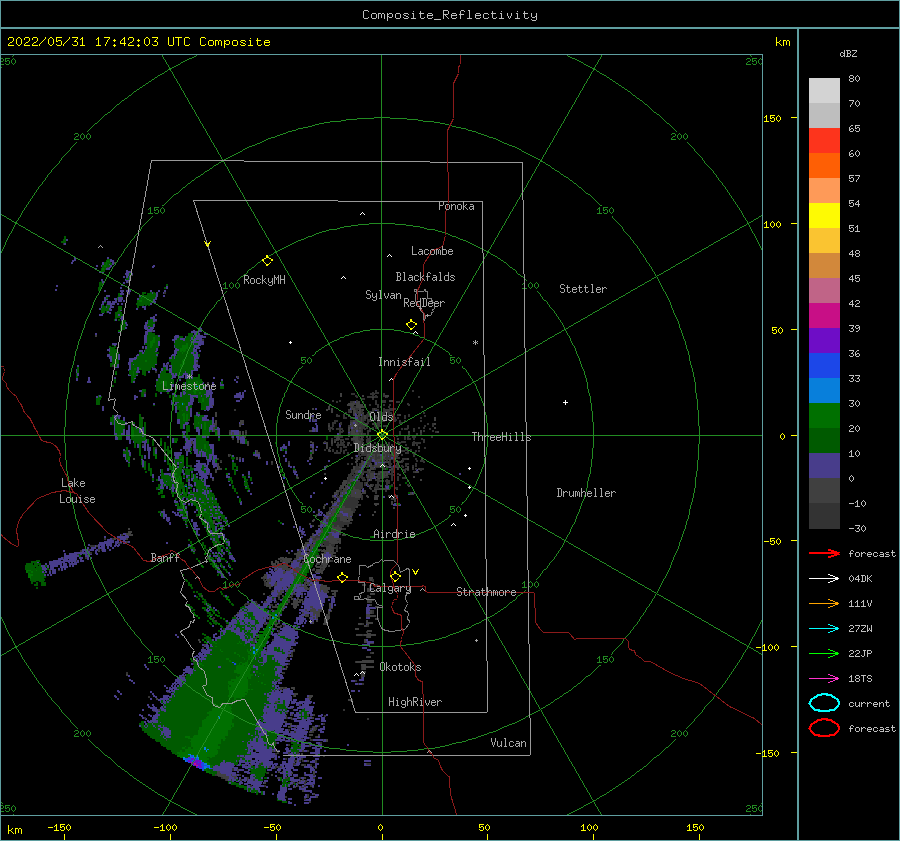Click the Stettler label
Viewport: 900px width, 841px height.
click(x=583, y=289)
